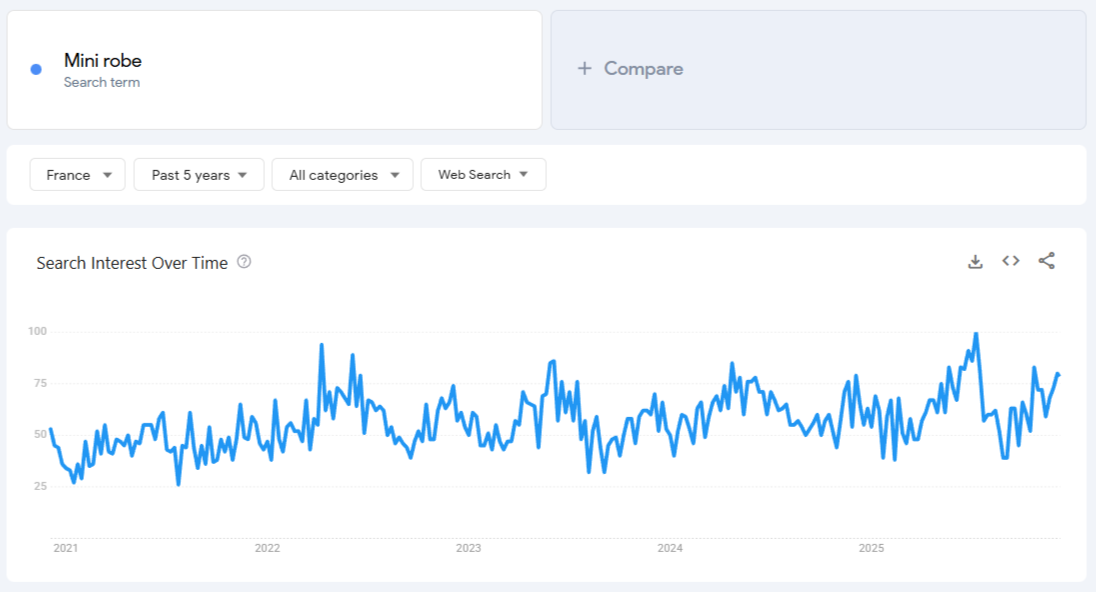Open the All categories dropdown
1096x592 pixels.
coord(342,174)
